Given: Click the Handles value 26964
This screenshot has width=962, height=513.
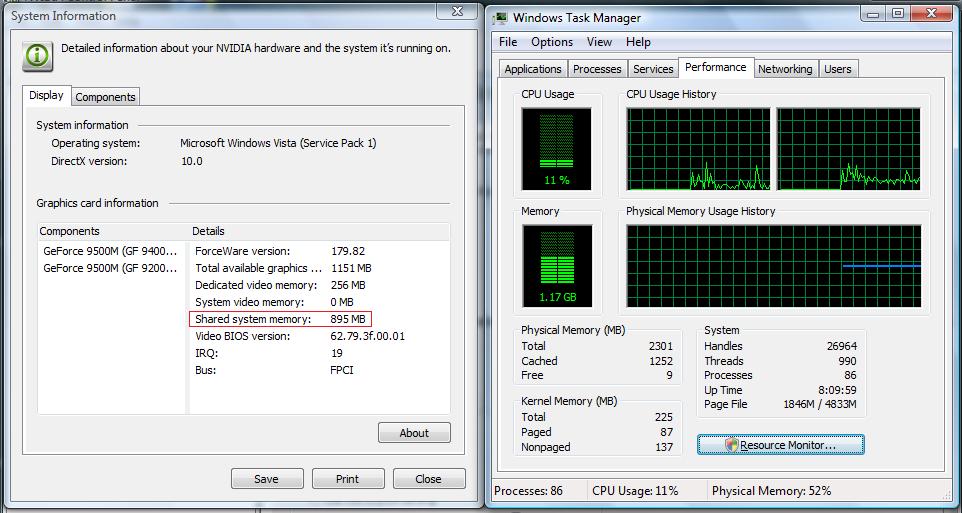Looking at the screenshot, I should (x=842, y=346).
